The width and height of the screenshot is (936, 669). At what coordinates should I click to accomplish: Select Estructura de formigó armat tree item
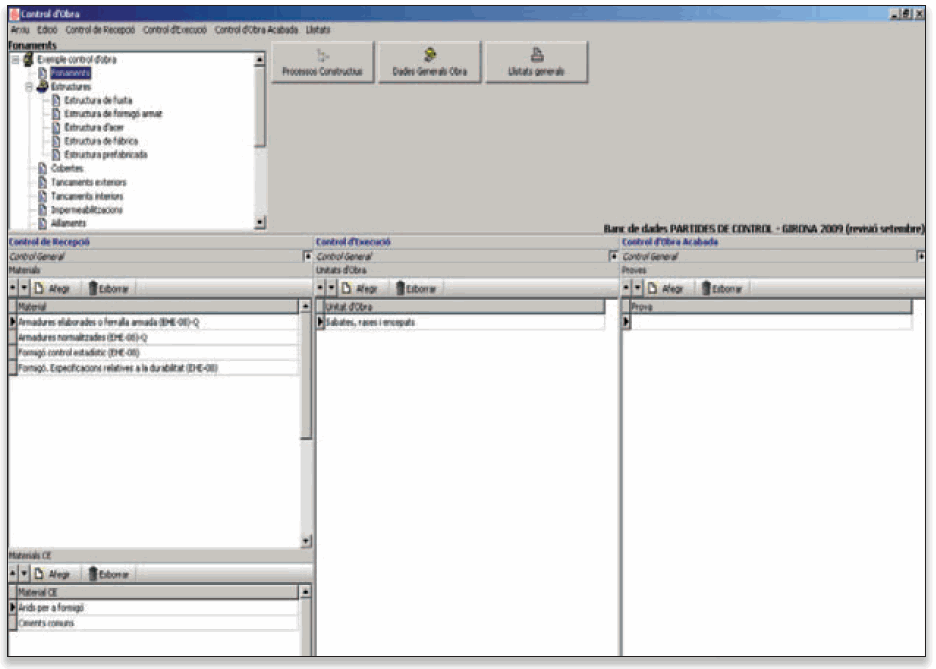coord(112,114)
